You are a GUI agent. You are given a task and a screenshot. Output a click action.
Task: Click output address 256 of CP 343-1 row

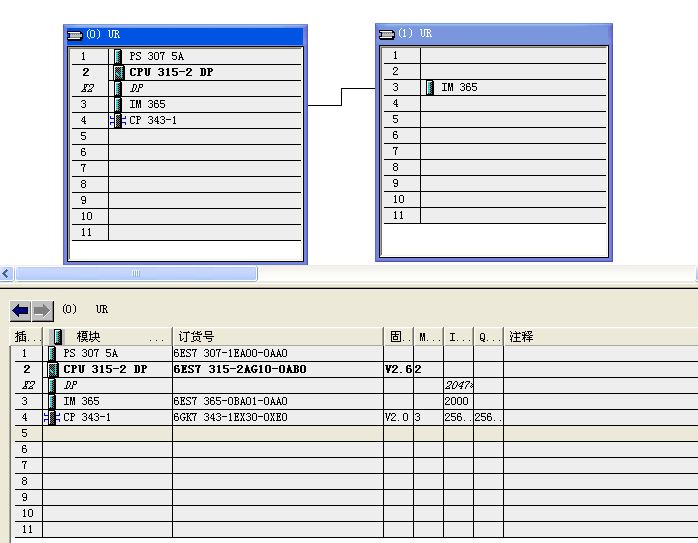pos(488,417)
